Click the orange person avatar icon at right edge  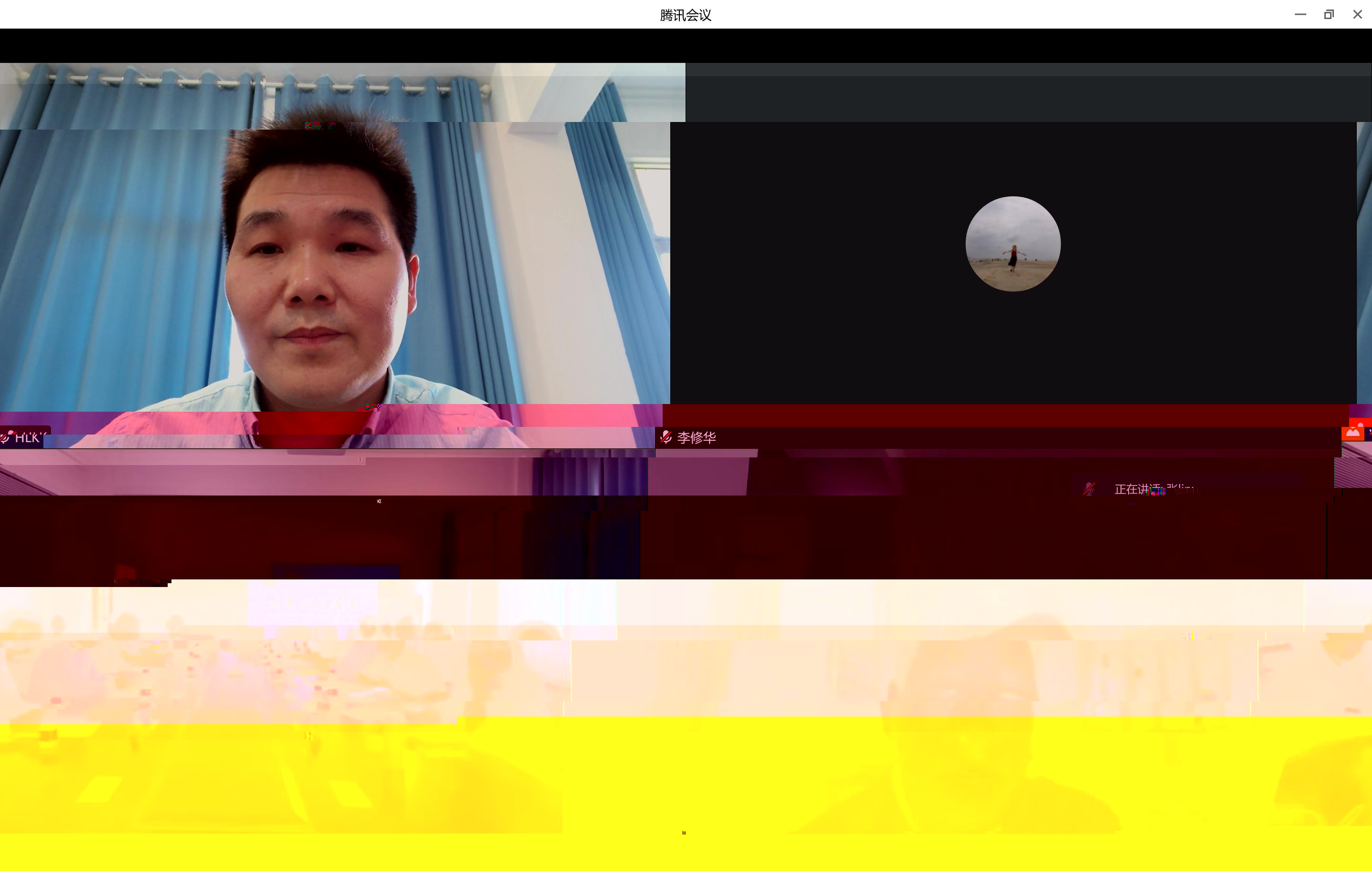pyautogui.click(x=1352, y=433)
